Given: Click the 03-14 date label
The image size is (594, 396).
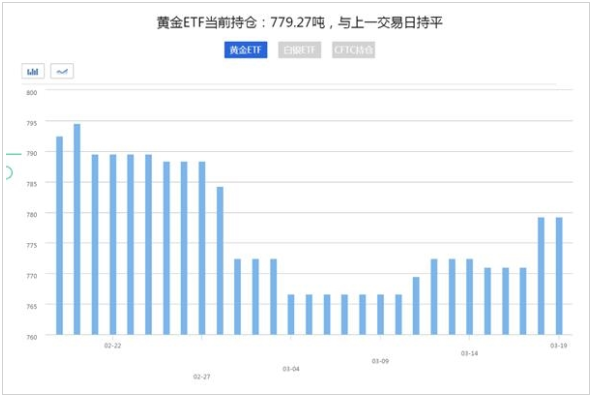Looking at the screenshot, I should (x=469, y=353).
